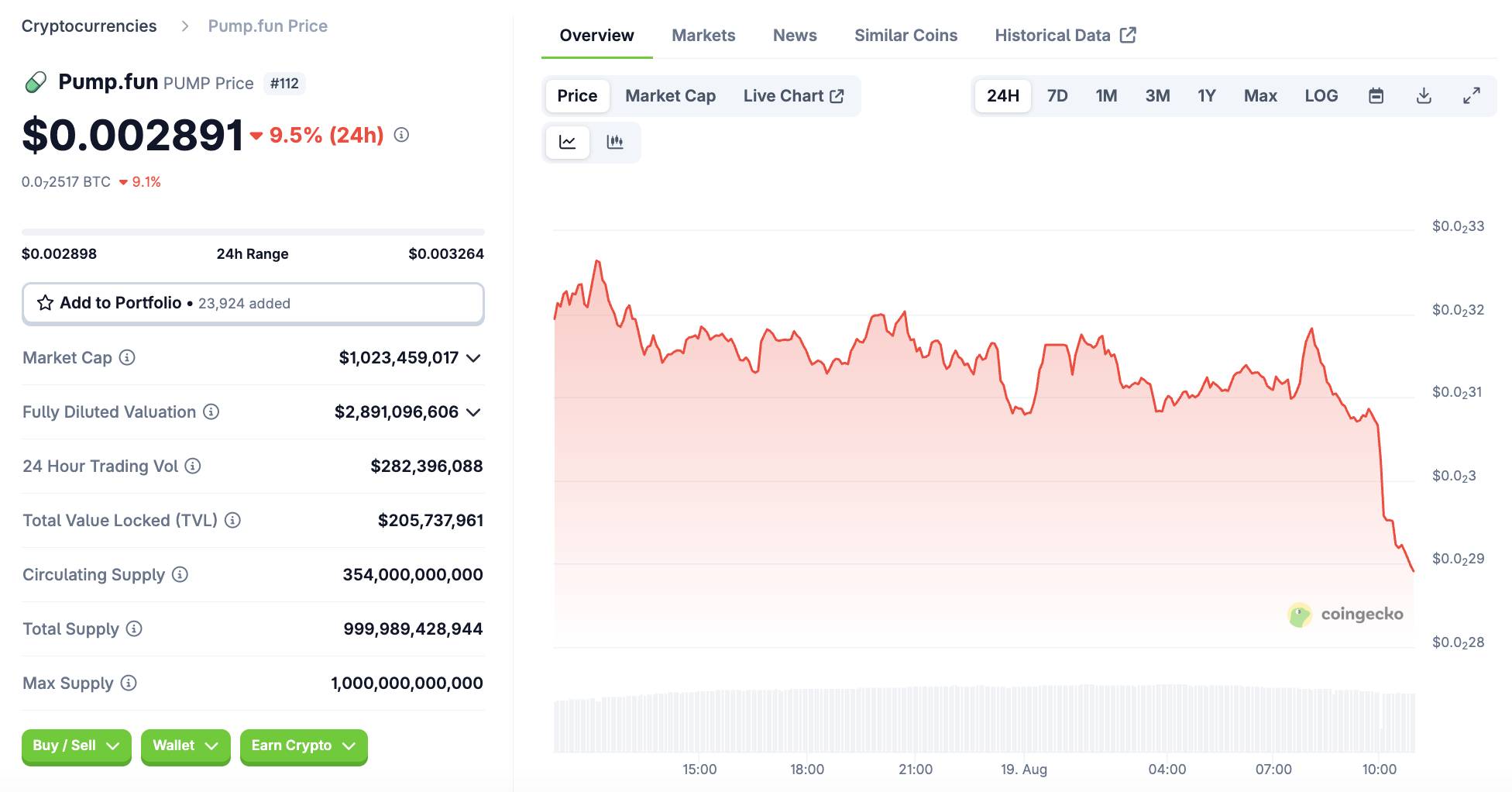Click external link icon beside Live Chart
Viewport: 1512px width, 792px height.
tap(837, 96)
